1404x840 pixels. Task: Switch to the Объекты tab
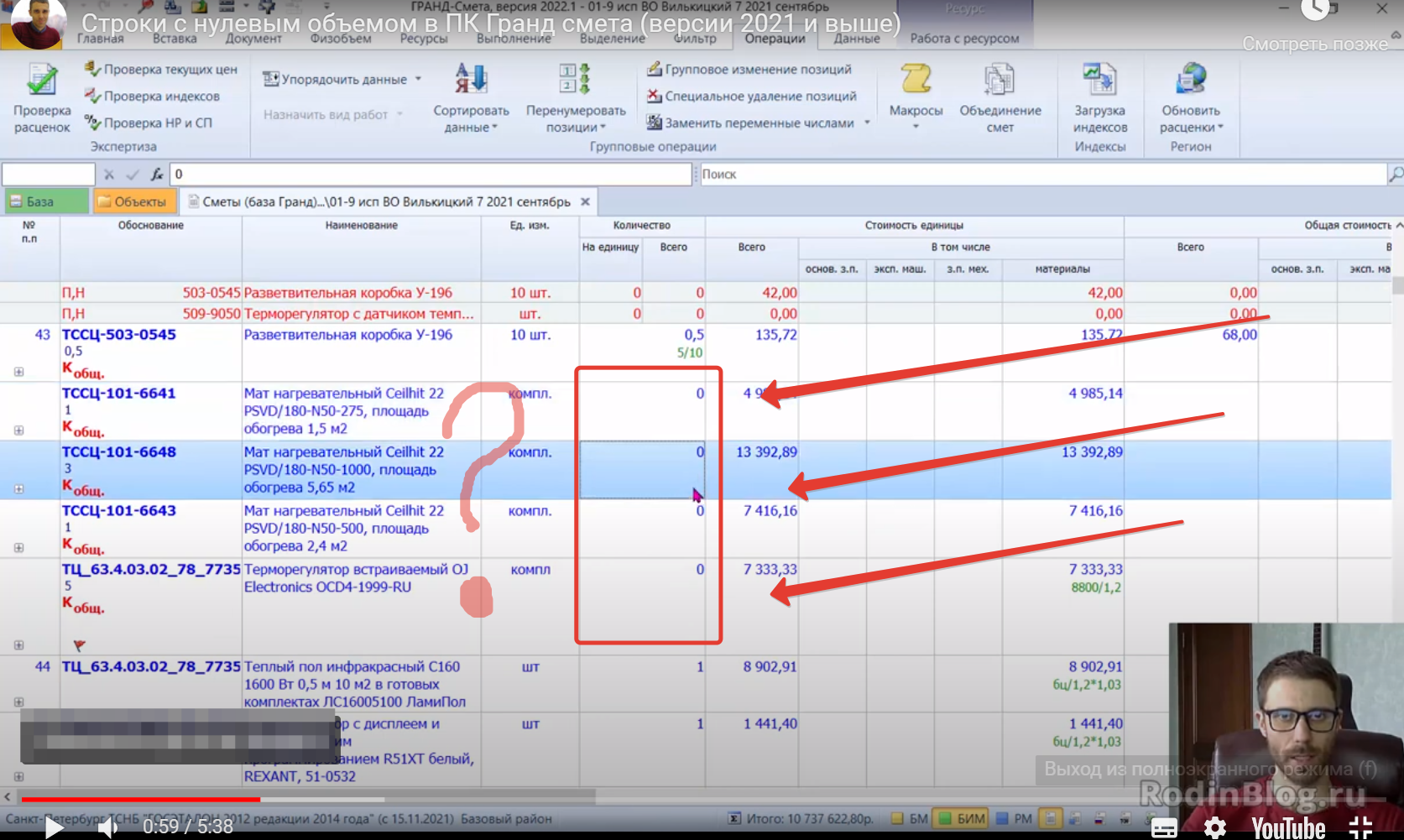point(133,201)
